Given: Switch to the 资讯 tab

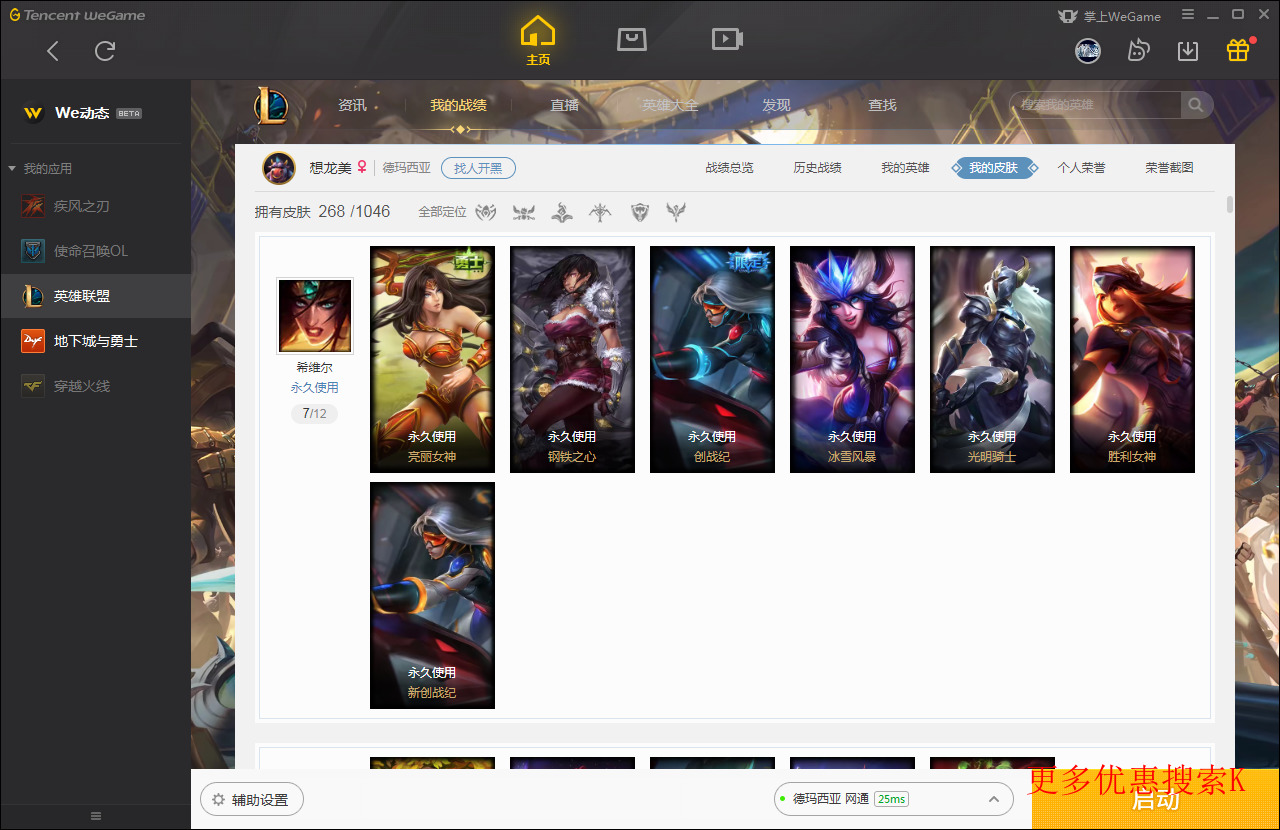Looking at the screenshot, I should coord(352,105).
